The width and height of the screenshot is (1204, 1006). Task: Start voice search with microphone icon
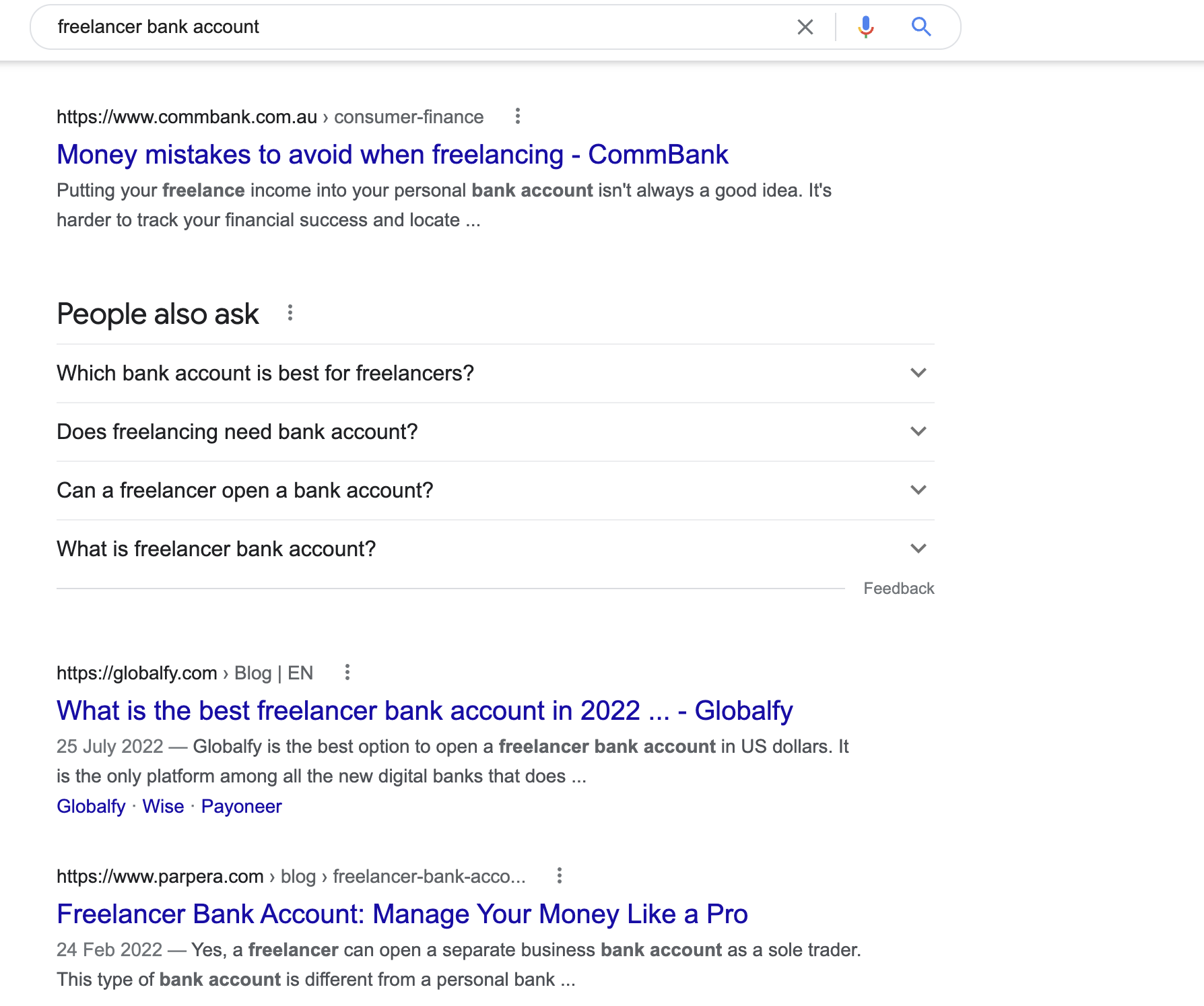(866, 27)
